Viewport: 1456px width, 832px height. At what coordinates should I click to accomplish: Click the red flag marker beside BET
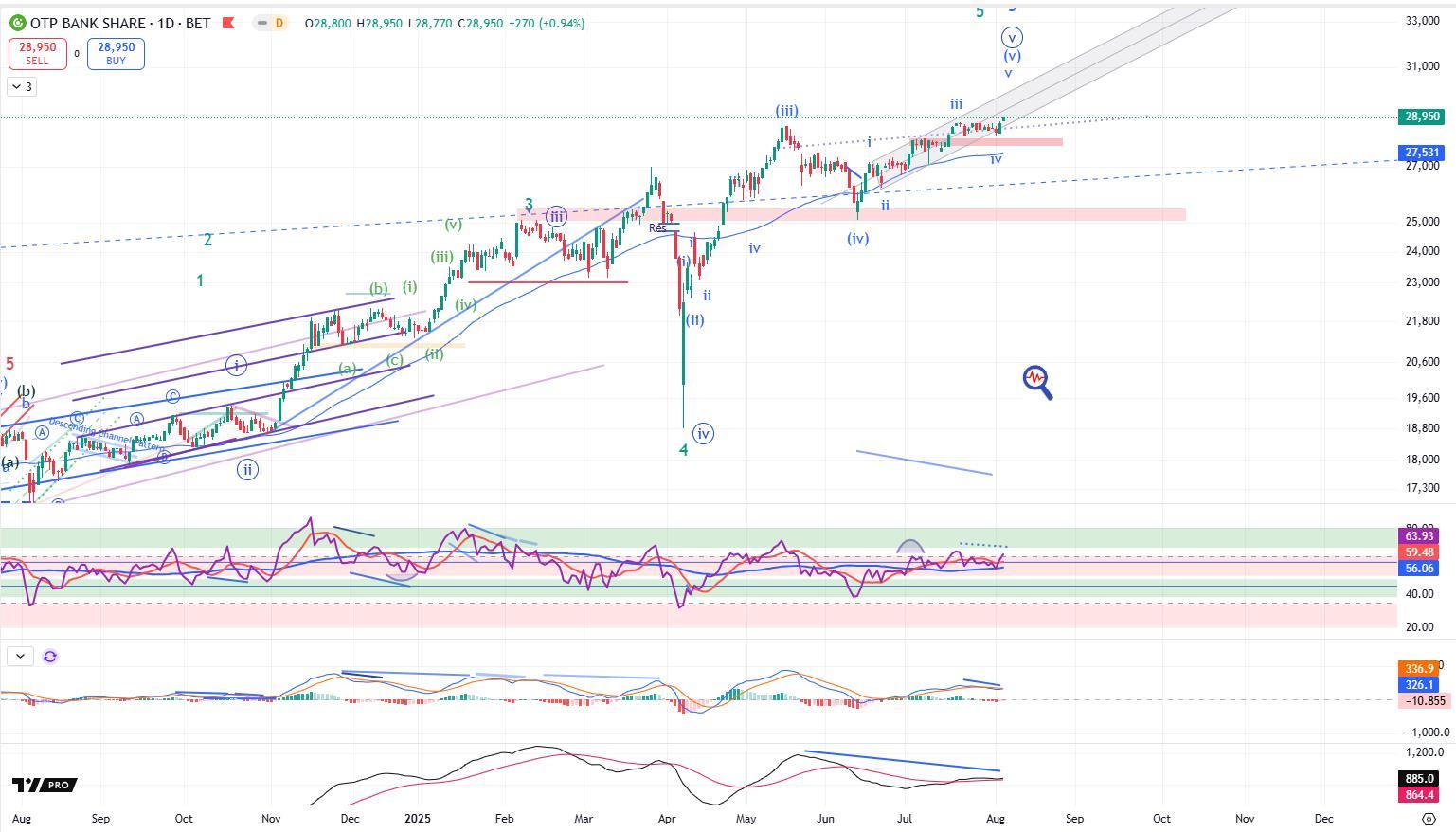tap(227, 23)
